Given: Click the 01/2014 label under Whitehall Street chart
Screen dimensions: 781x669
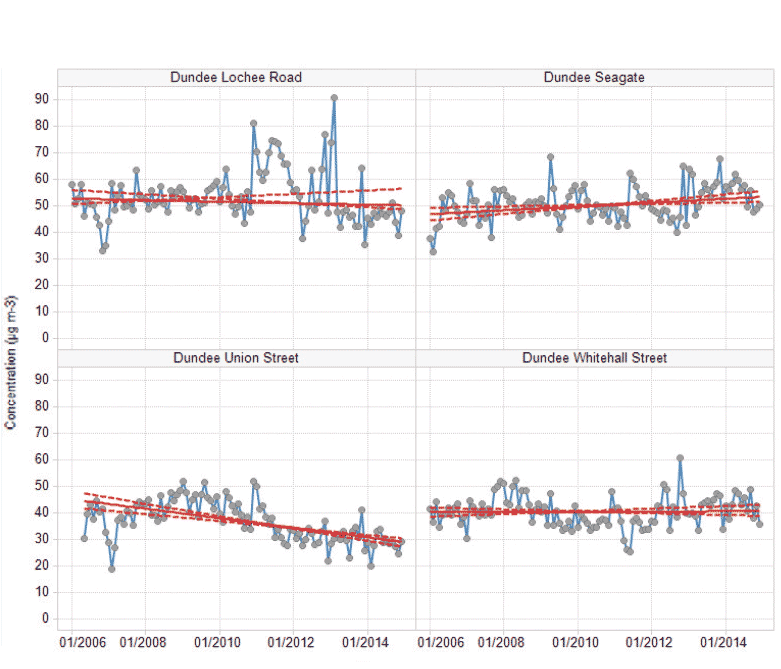Looking at the screenshot, I should pyautogui.click(x=723, y=642).
